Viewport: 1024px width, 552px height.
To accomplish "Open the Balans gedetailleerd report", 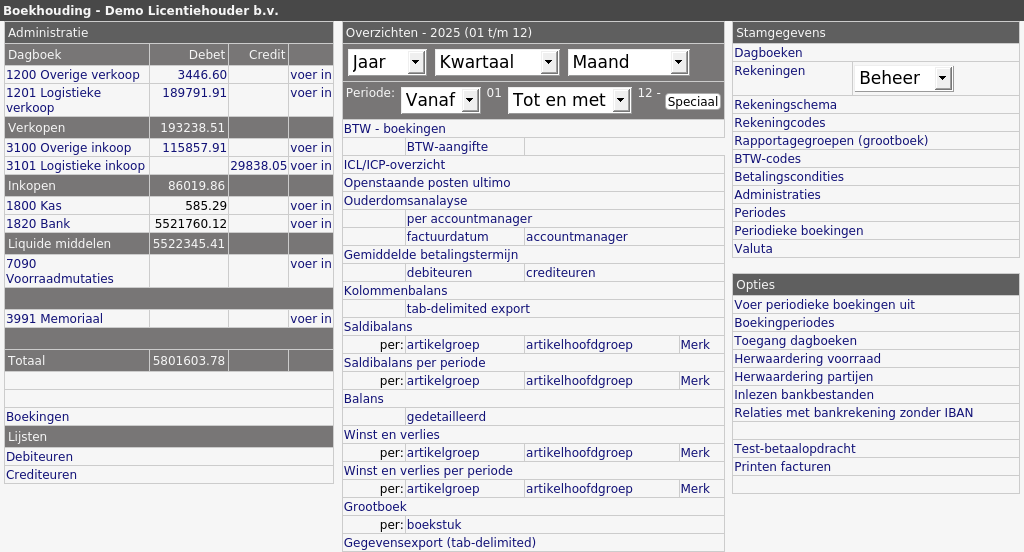I will pyautogui.click(x=446, y=416).
